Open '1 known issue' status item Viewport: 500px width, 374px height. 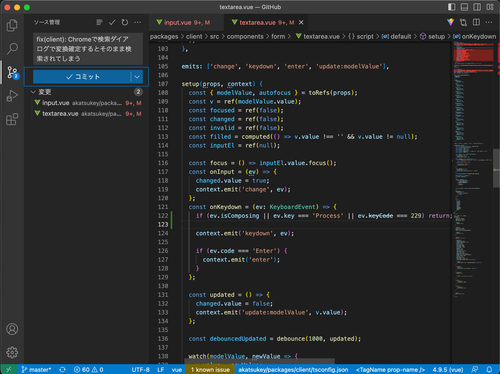pos(210,369)
